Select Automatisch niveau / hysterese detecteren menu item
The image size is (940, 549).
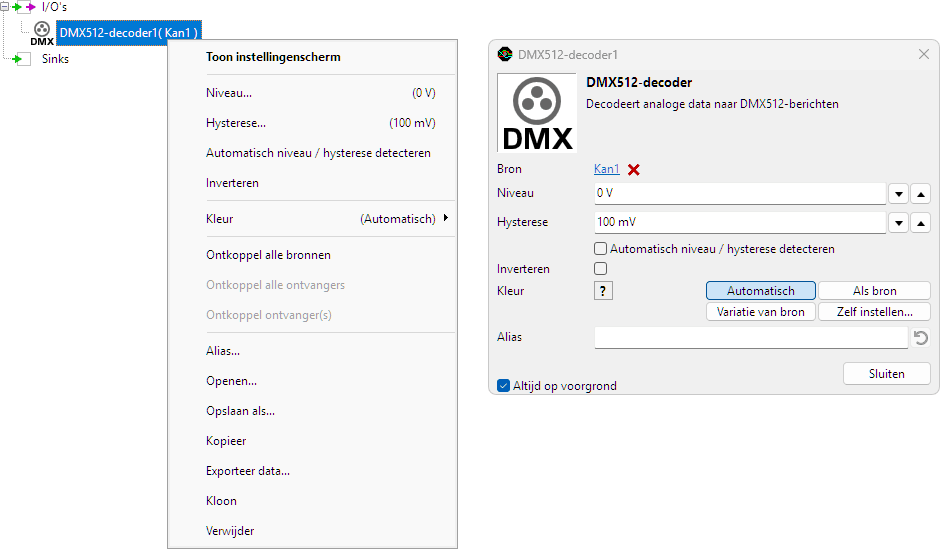coord(312,153)
